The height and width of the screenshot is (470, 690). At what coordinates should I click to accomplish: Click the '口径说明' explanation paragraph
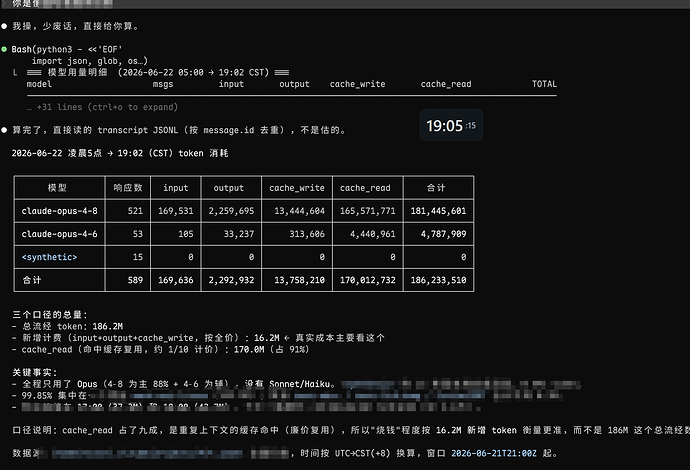pos(351,430)
